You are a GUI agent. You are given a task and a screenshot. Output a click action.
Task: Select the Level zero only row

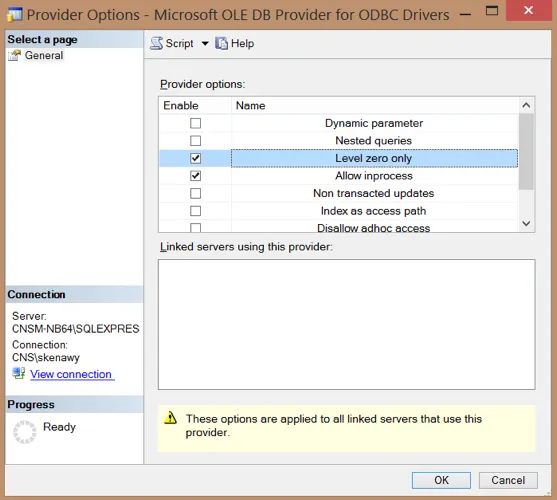pos(339,158)
